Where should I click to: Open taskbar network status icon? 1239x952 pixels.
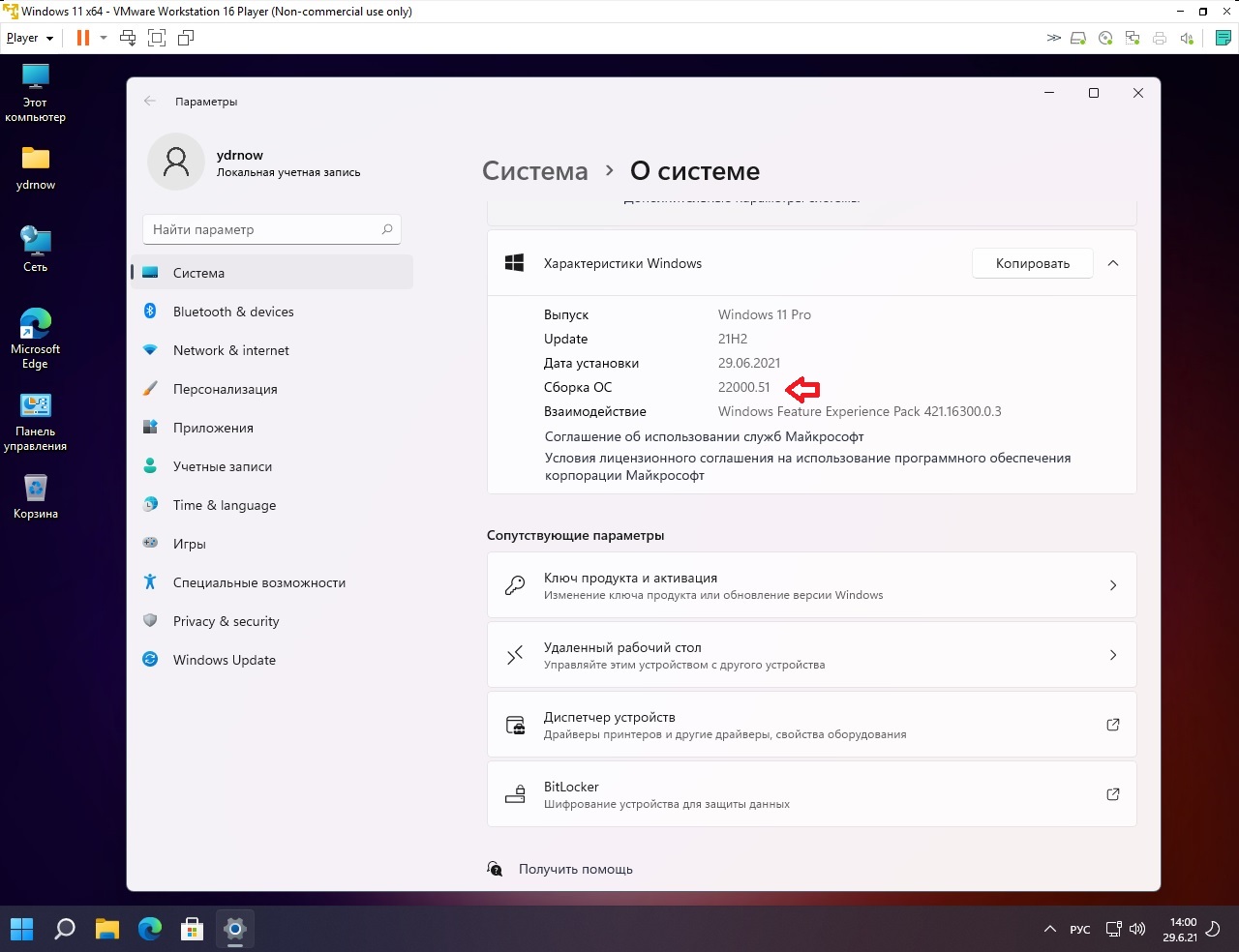[1114, 929]
